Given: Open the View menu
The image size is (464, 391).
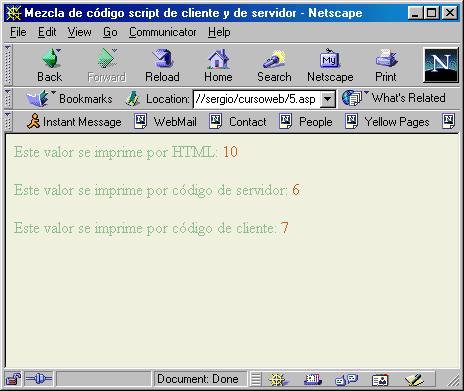Looking at the screenshot, I should tap(79, 32).
